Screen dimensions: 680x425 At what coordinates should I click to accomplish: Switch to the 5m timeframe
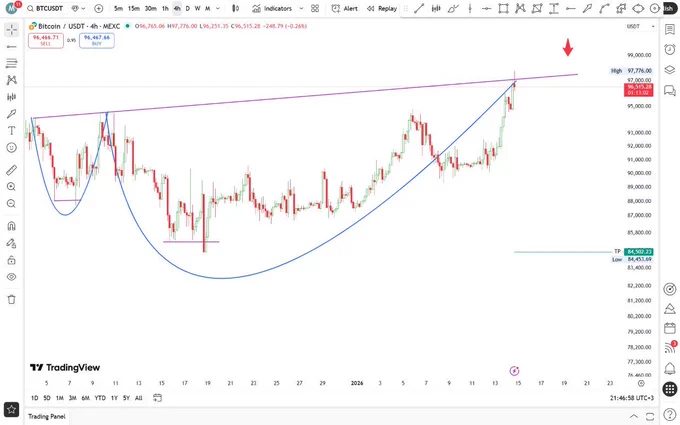(x=118, y=8)
